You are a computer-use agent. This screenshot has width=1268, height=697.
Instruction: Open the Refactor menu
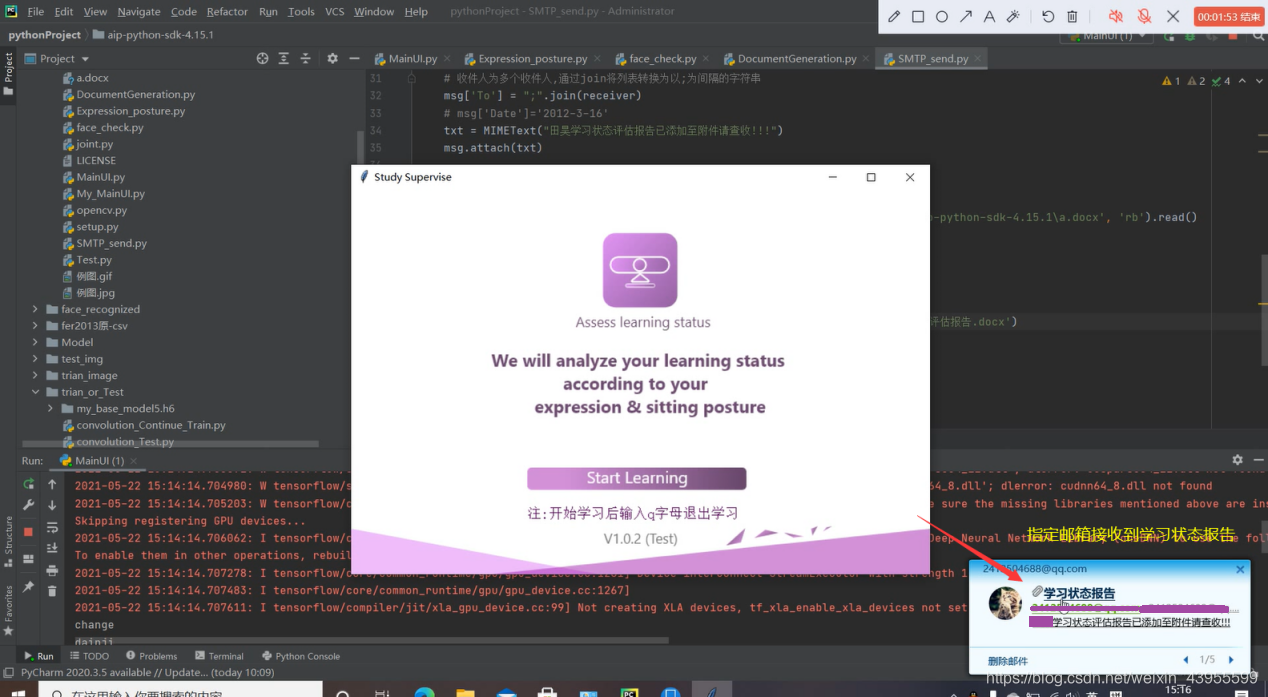(x=227, y=11)
